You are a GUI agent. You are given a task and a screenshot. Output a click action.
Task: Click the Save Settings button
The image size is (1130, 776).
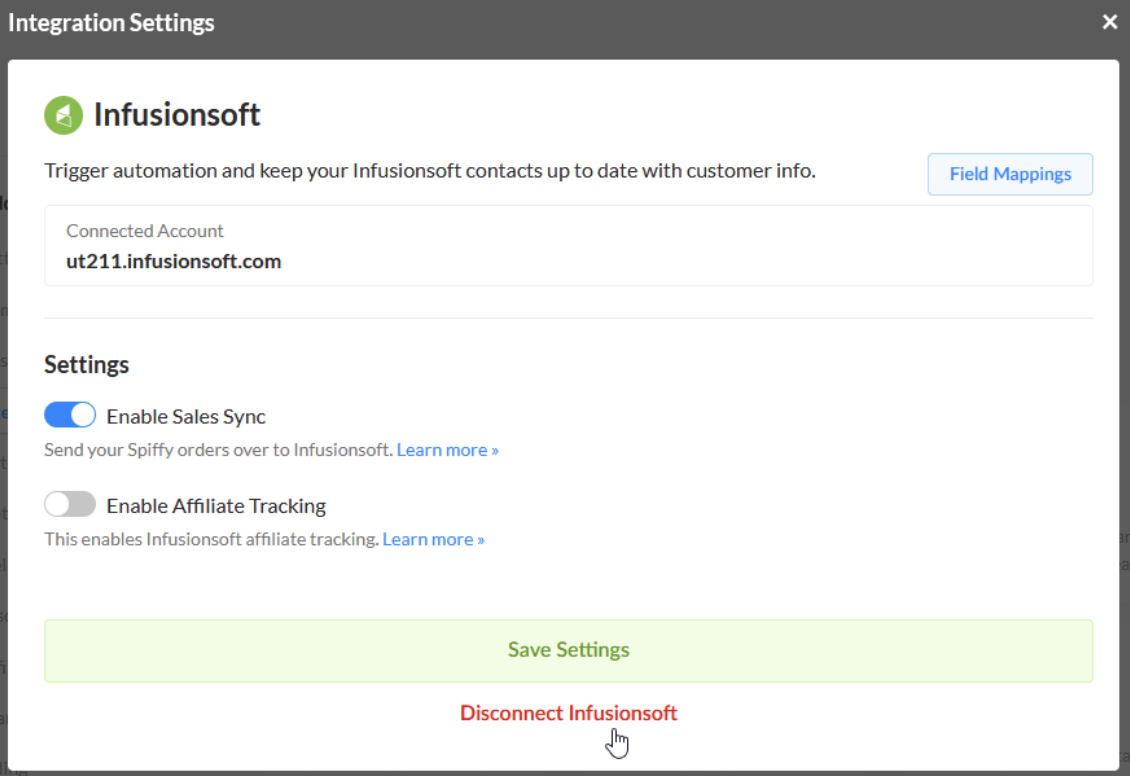[x=568, y=651]
